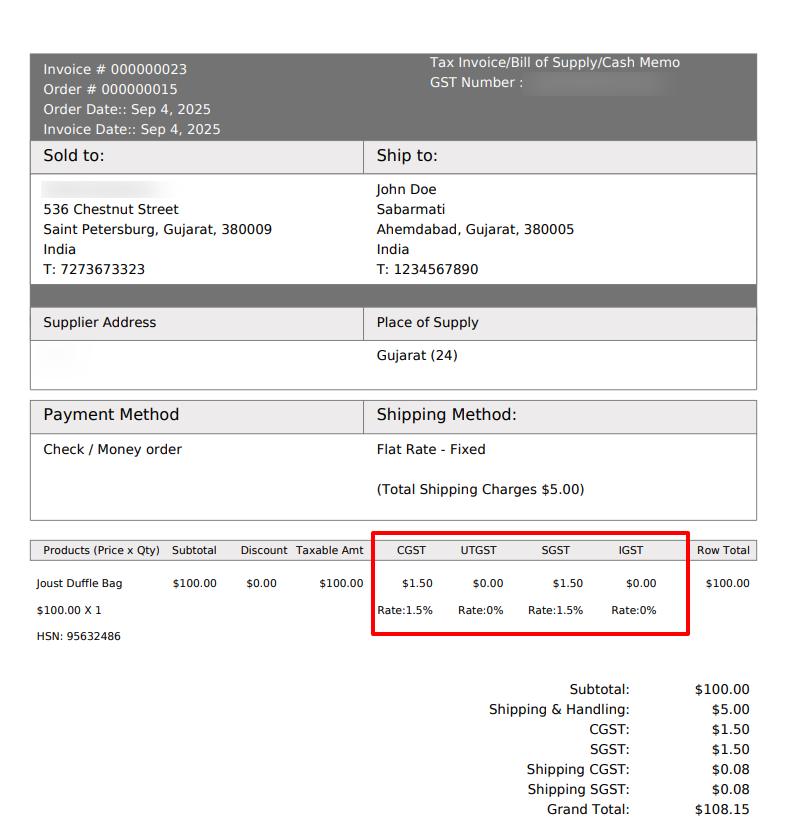
Task: Click the GST Number label
Action: (476, 82)
